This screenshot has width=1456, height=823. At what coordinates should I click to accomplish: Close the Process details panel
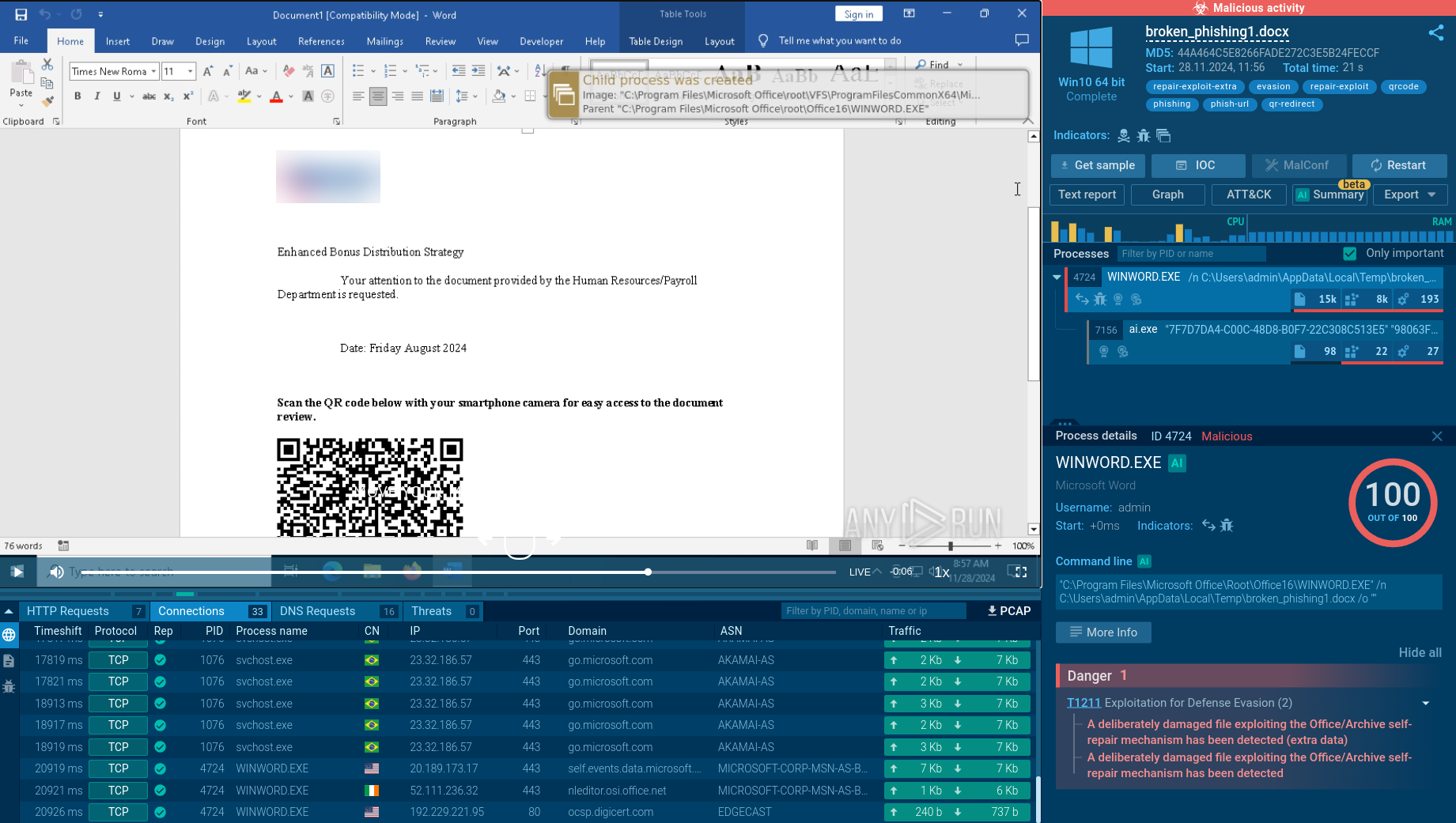click(1436, 436)
